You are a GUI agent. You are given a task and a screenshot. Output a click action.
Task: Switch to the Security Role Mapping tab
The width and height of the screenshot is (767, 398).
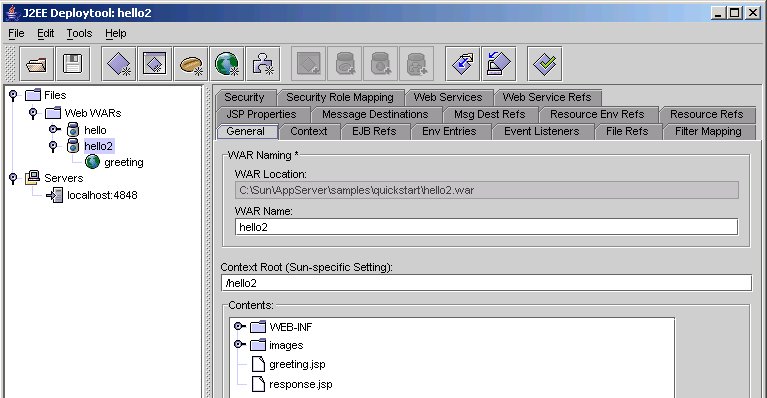click(340, 97)
